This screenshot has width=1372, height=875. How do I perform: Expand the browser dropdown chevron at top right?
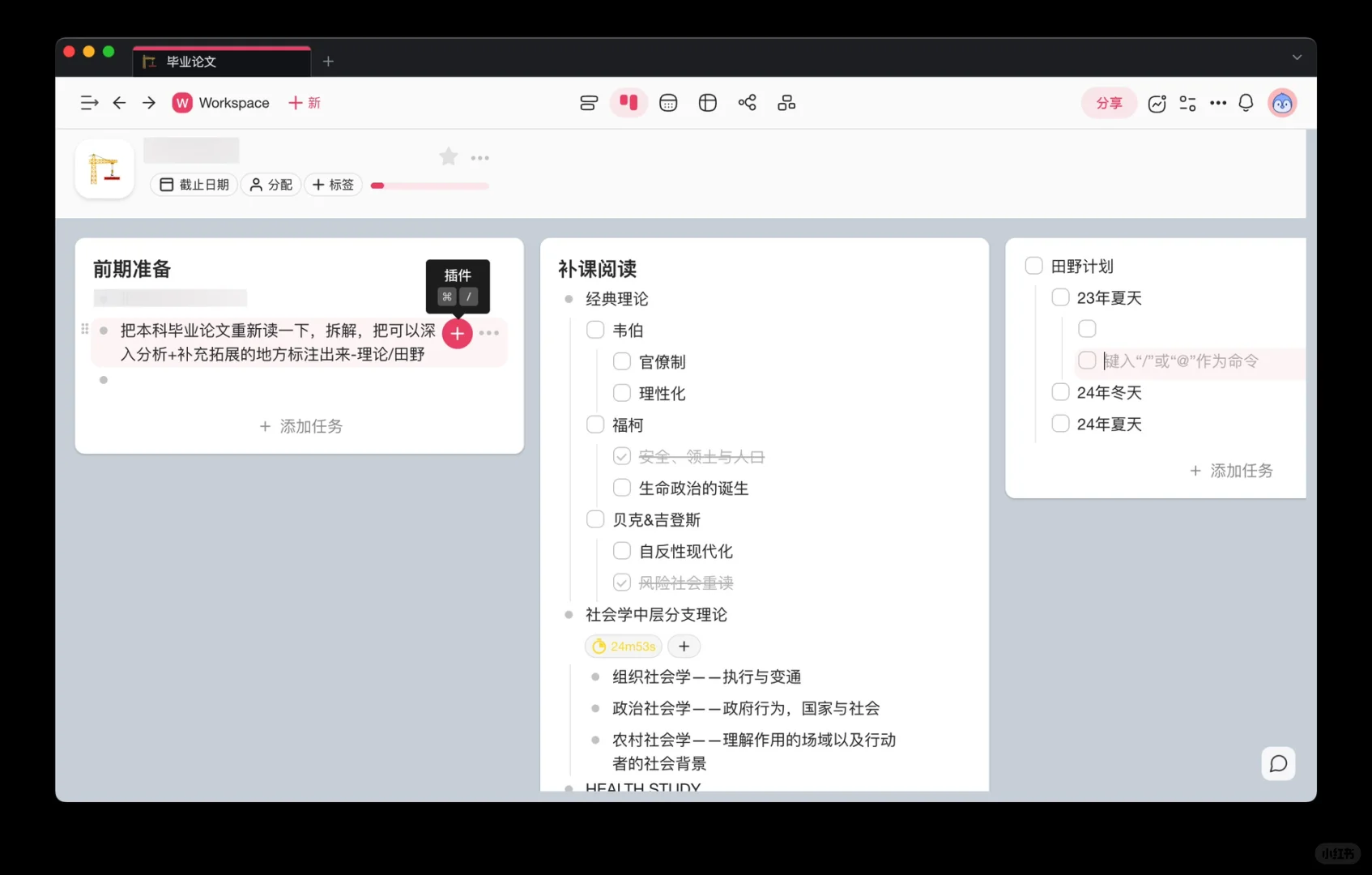(x=1297, y=58)
